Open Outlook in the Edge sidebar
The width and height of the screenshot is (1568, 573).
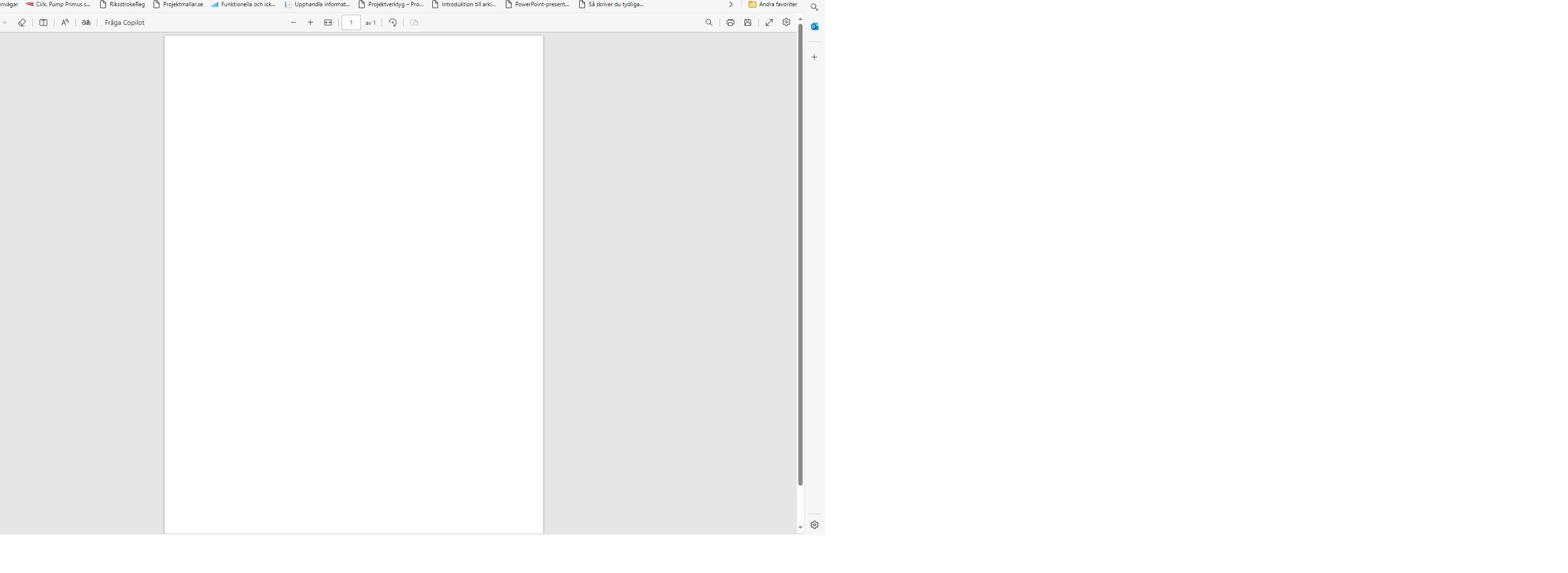(x=815, y=26)
